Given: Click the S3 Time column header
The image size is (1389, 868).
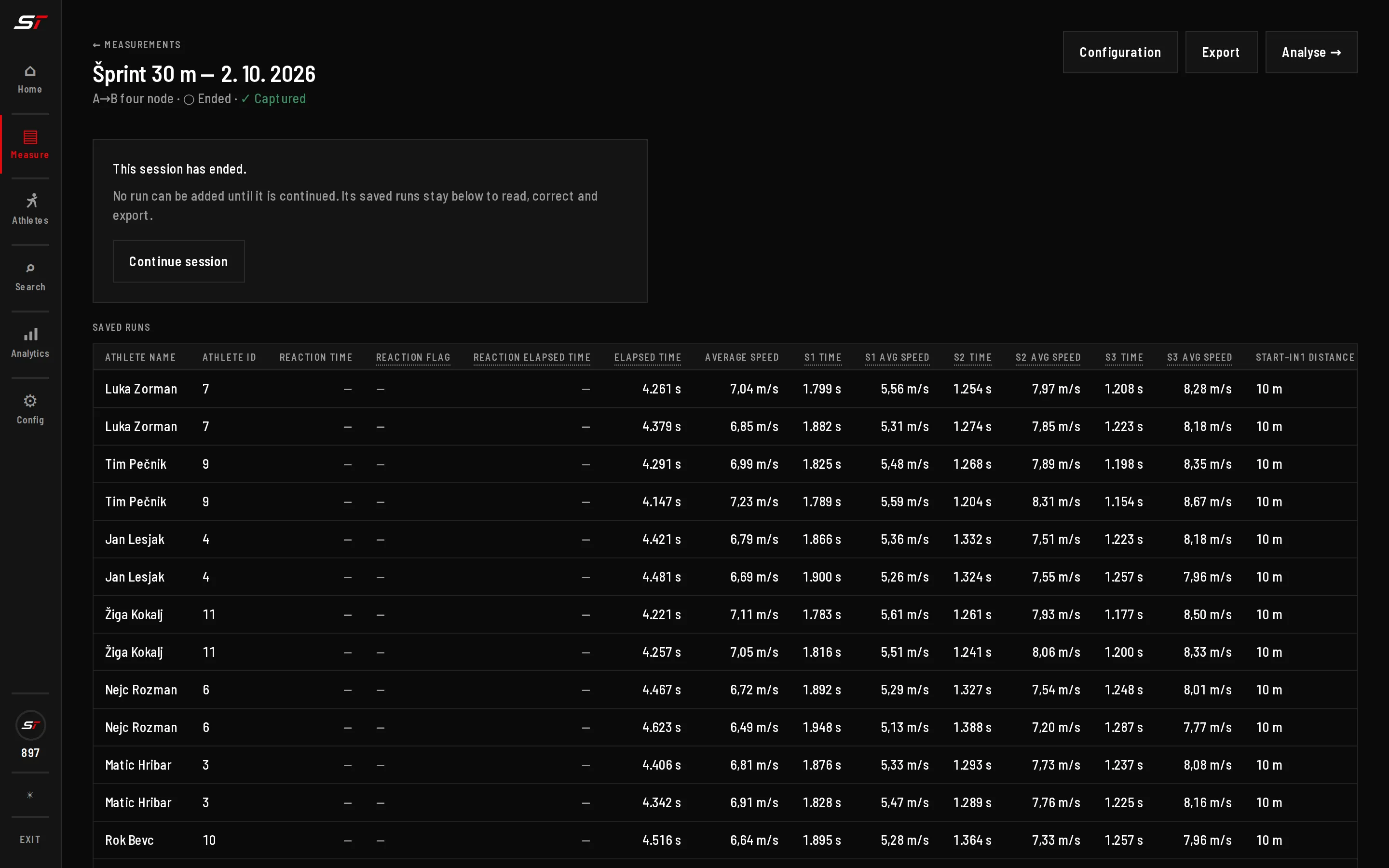Looking at the screenshot, I should click(1124, 357).
